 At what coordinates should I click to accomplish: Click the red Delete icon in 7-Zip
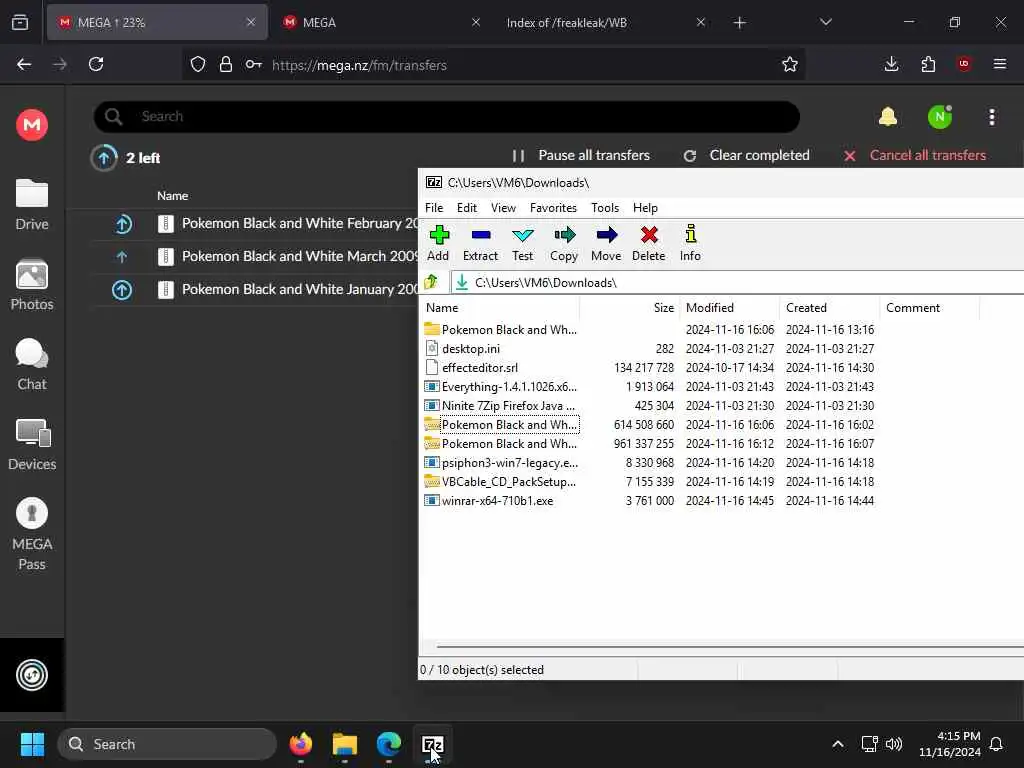pos(649,235)
